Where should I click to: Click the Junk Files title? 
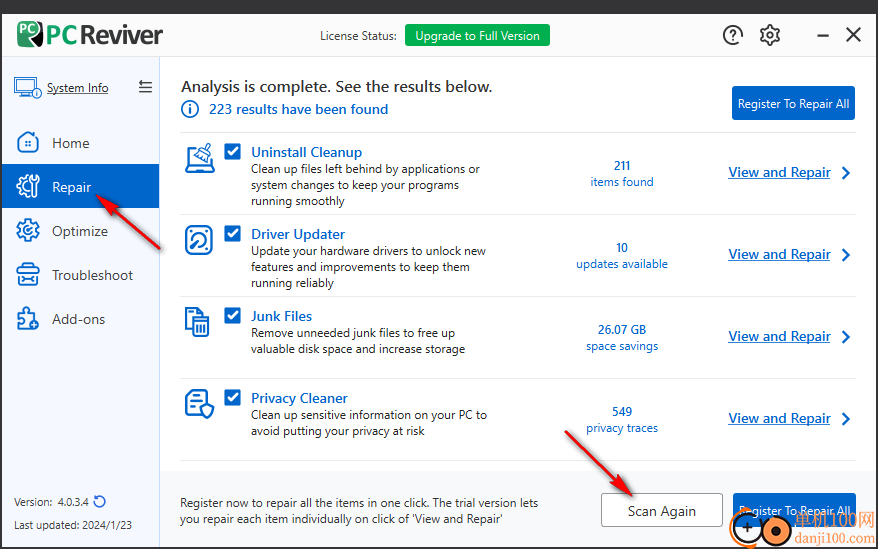pos(282,316)
